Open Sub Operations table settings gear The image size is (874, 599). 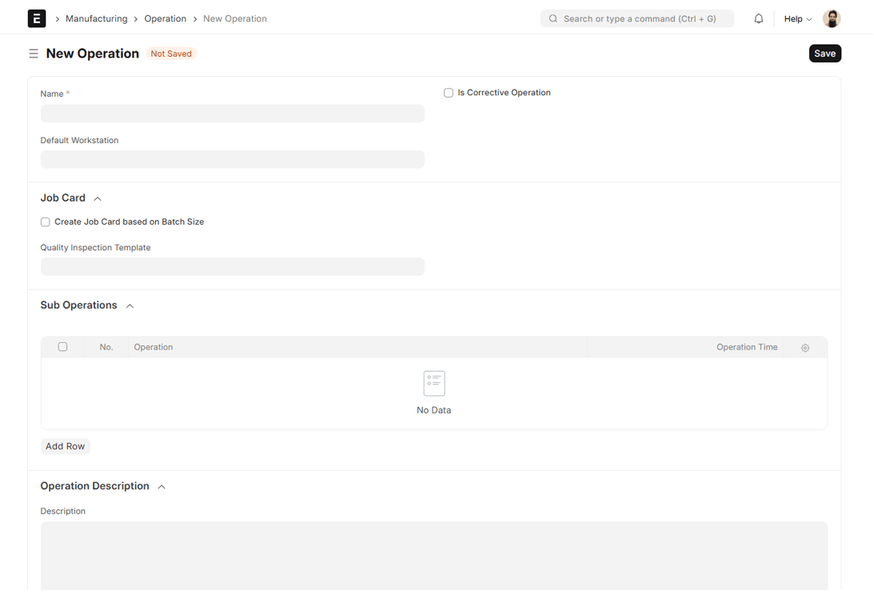pyautogui.click(x=805, y=348)
